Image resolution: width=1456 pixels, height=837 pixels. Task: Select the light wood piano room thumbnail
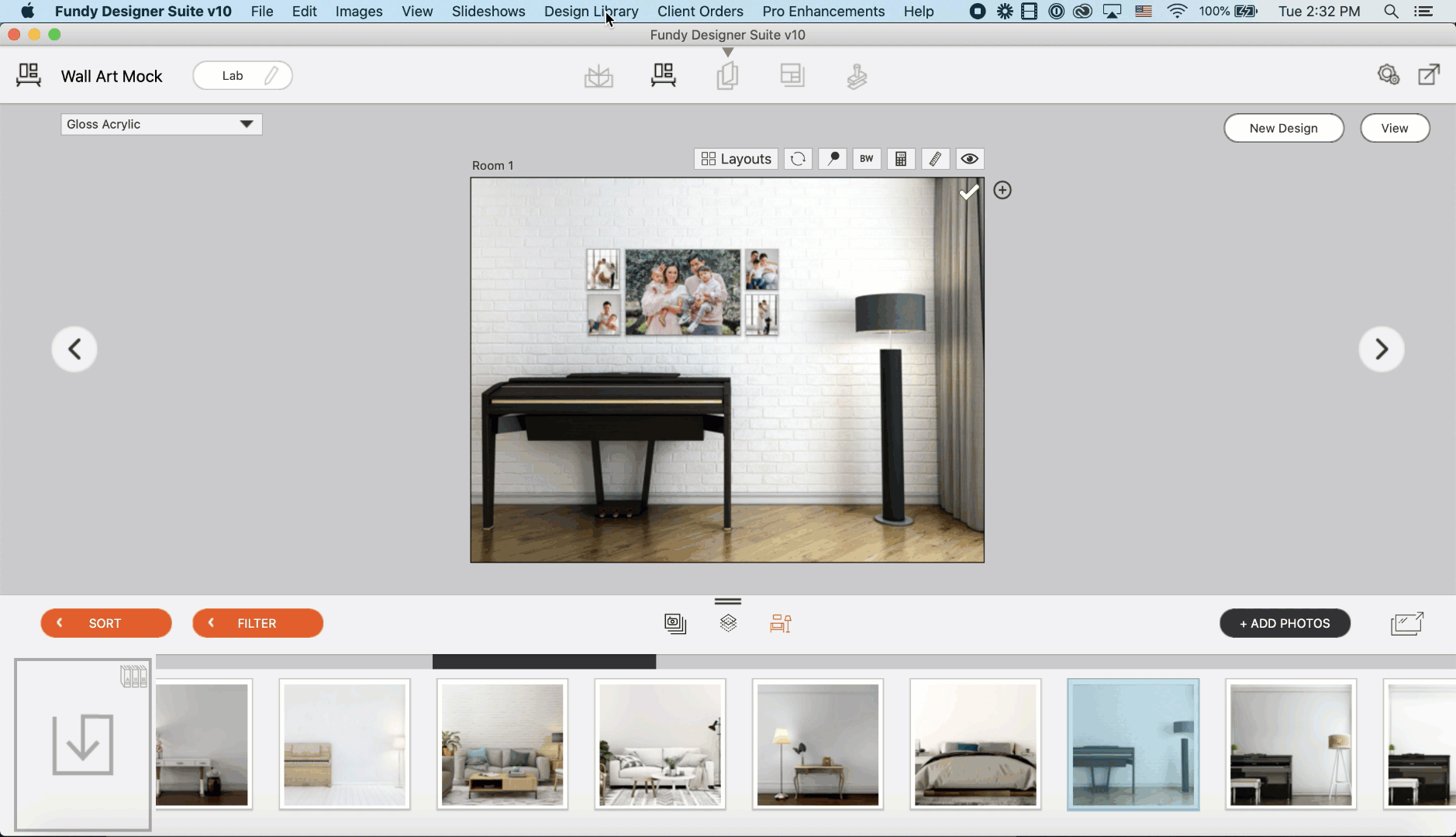coord(345,745)
